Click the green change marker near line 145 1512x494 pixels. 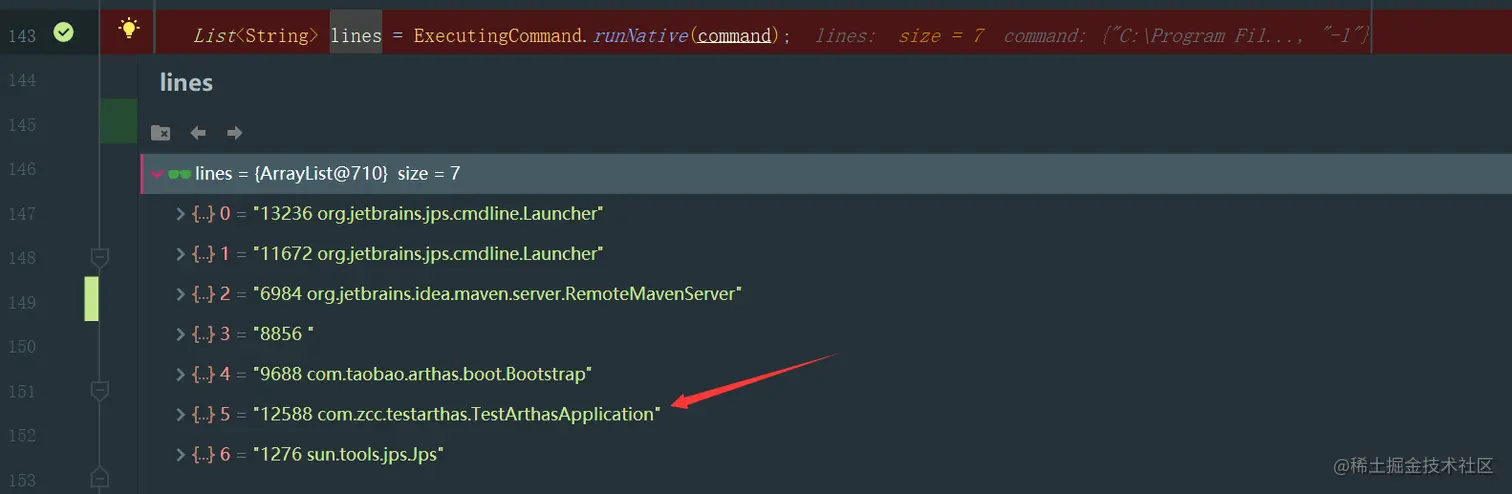119,120
